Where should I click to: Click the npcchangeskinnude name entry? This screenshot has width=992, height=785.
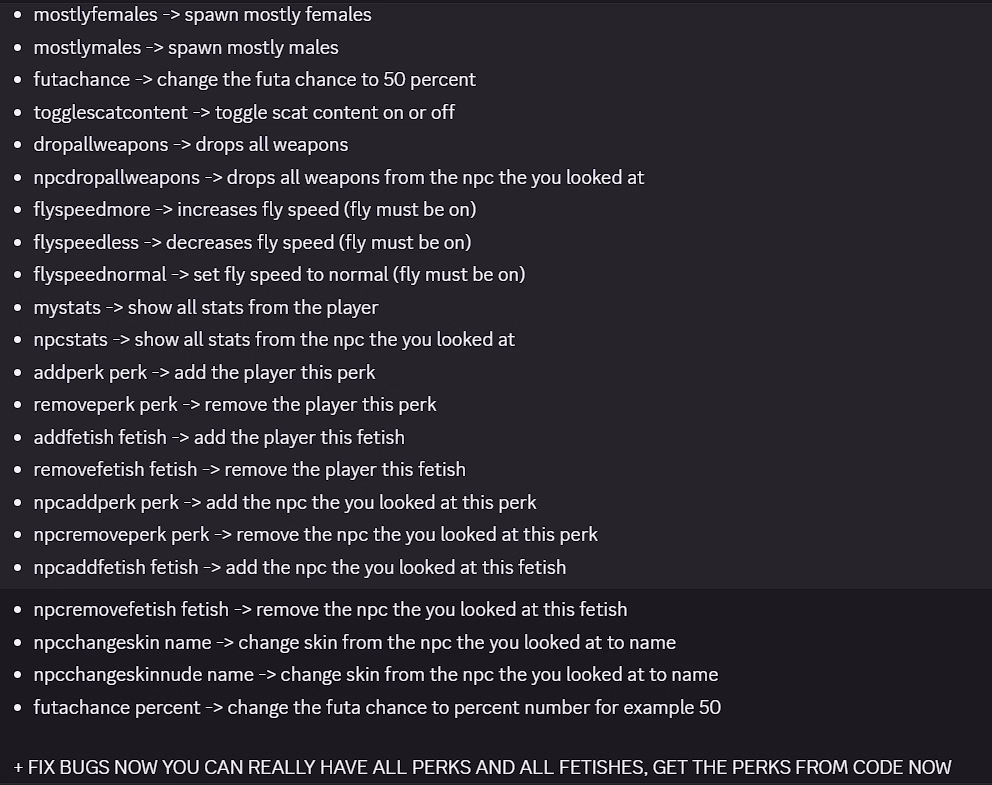click(x=375, y=674)
